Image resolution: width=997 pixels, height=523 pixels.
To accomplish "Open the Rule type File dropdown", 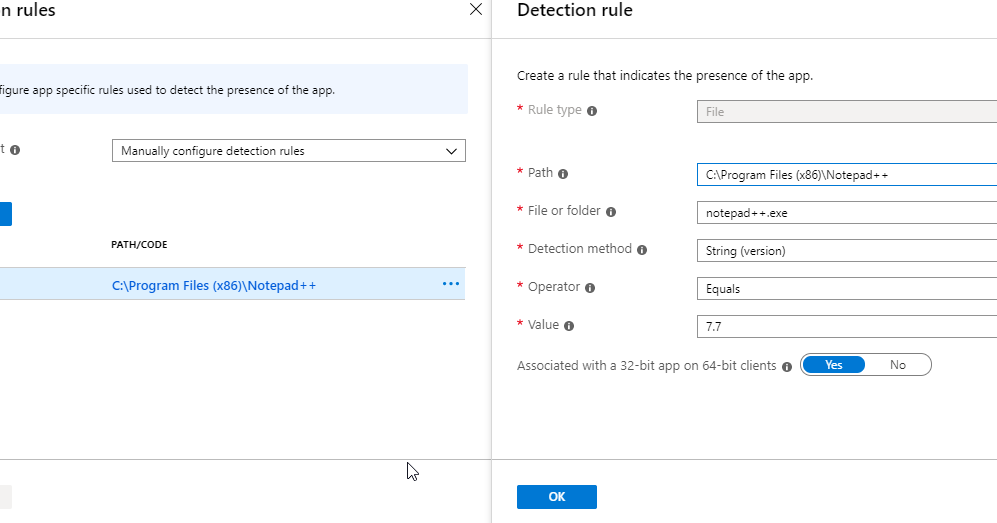I will pyautogui.click(x=846, y=112).
